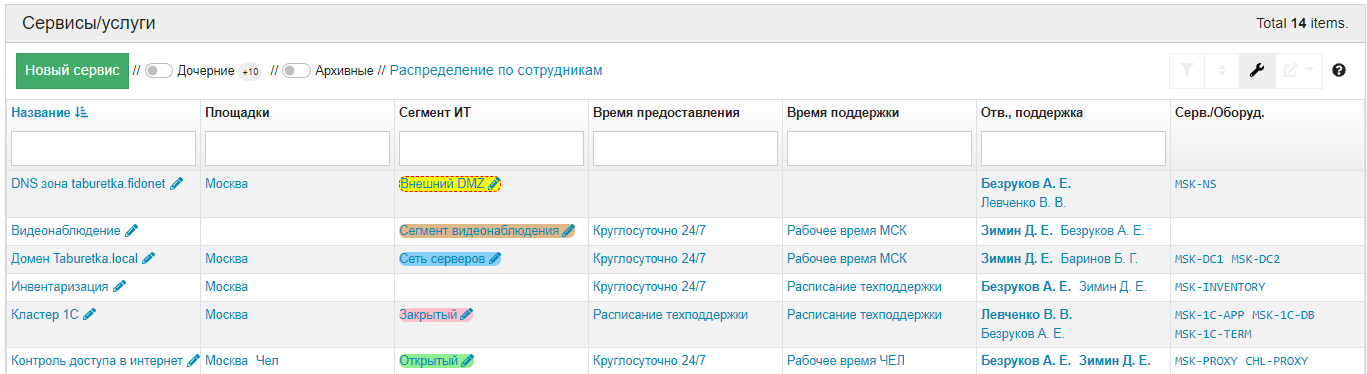Click pencil icon next to Видеонаблюдение
The height and width of the screenshot is (374, 1367).
pyautogui.click(x=131, y=230)
